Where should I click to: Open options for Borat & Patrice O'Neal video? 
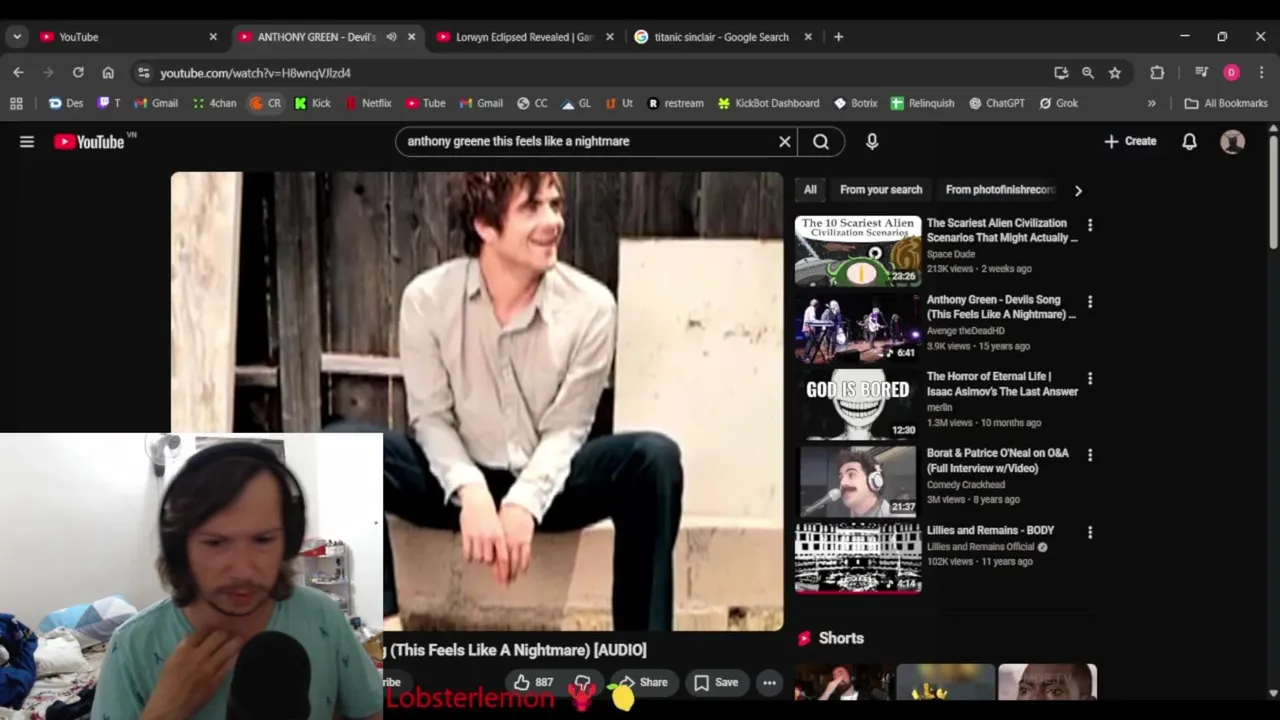coord(1090,455)
